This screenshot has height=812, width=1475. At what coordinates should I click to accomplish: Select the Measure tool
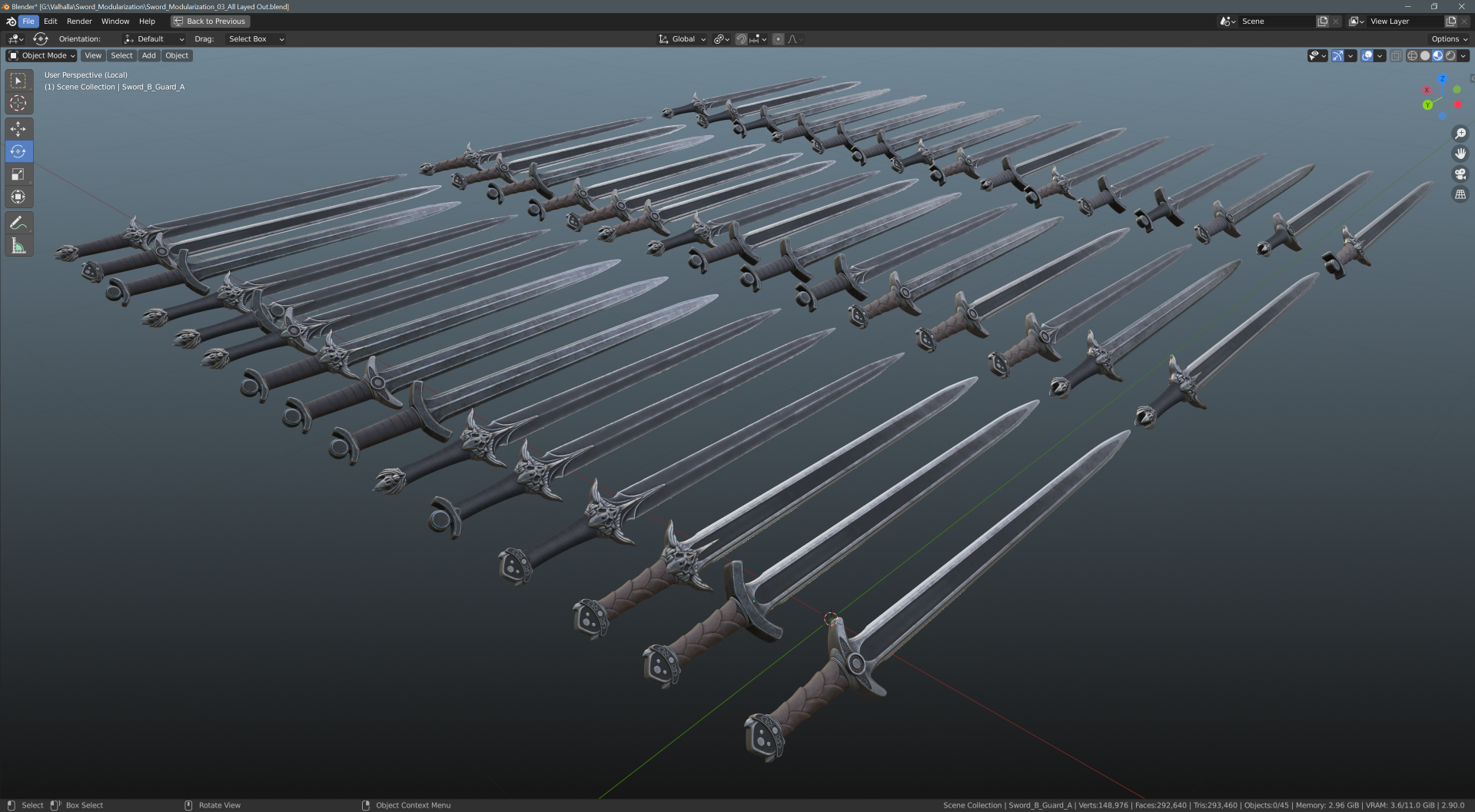click(18, 246)
